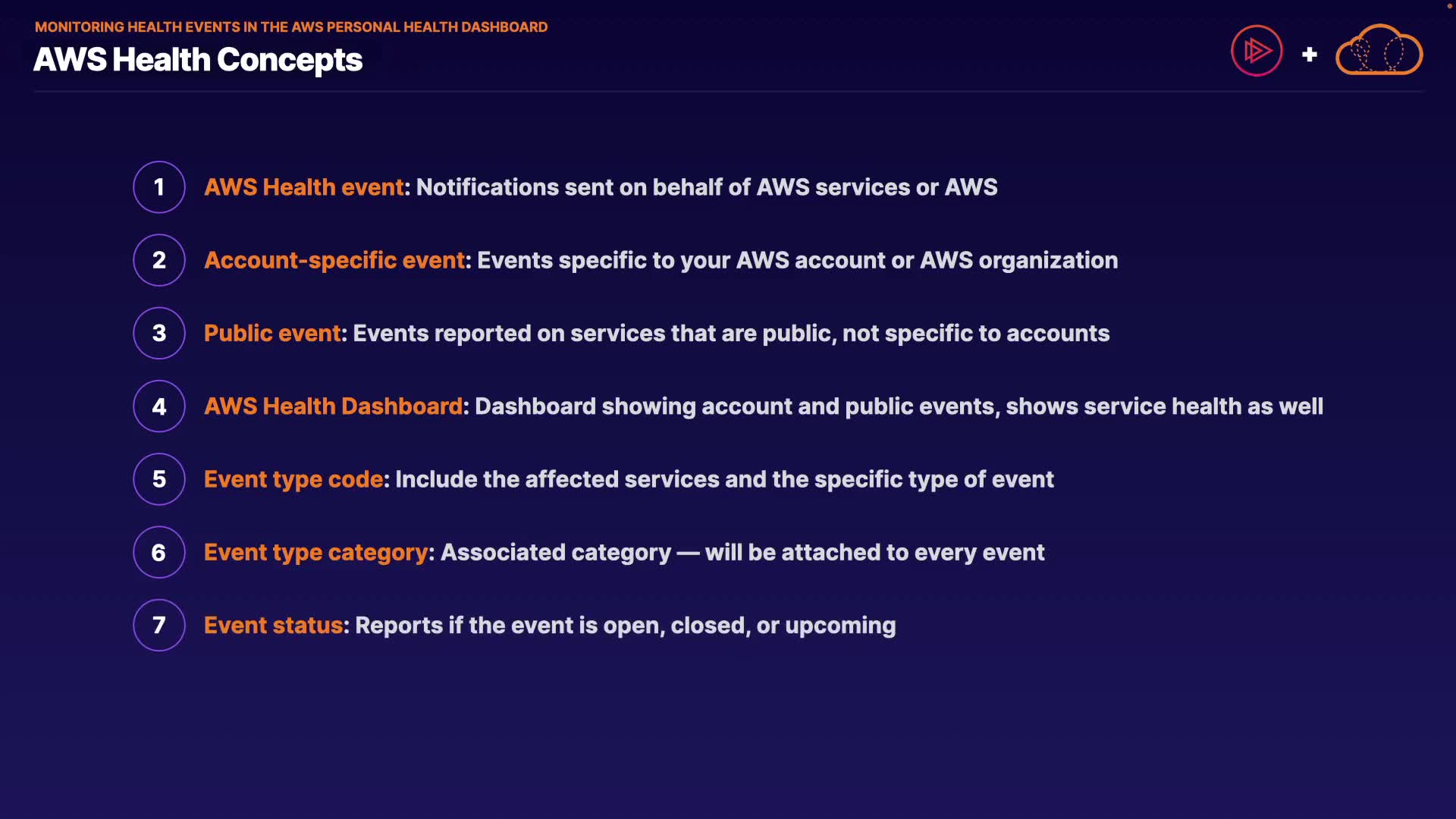
Task: Click the 'Account-specific event' orange term
Action: [334, 260]
